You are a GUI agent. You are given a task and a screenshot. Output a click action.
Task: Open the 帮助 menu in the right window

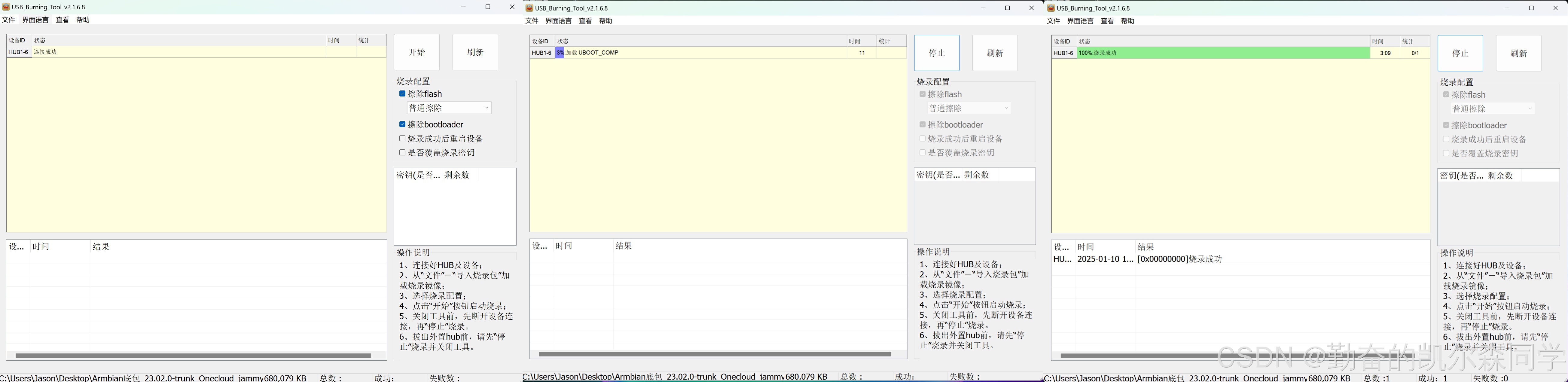pyautogui.click(x=1128, y=21)
